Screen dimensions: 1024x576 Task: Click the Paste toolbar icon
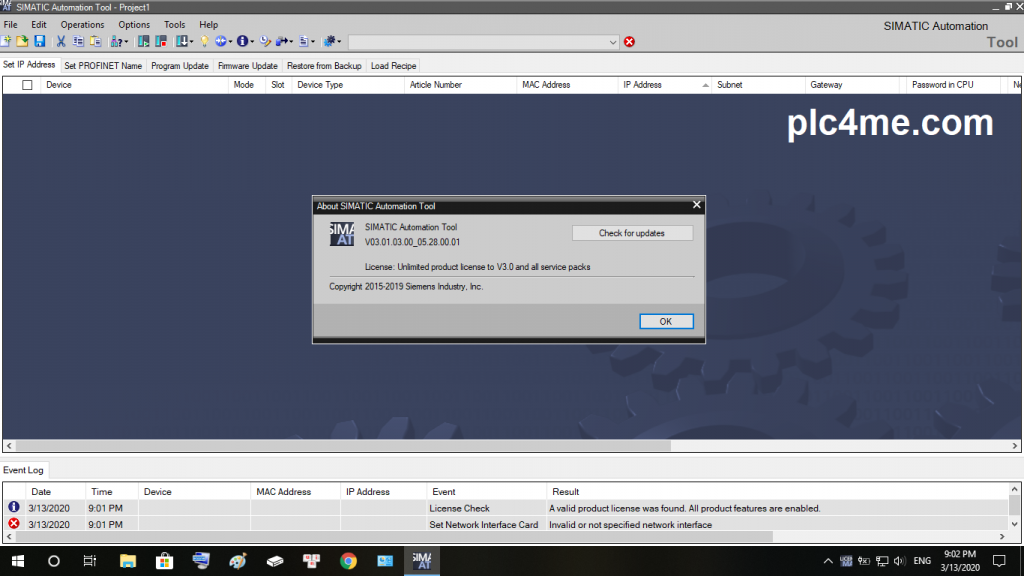(x=96, y=42)
